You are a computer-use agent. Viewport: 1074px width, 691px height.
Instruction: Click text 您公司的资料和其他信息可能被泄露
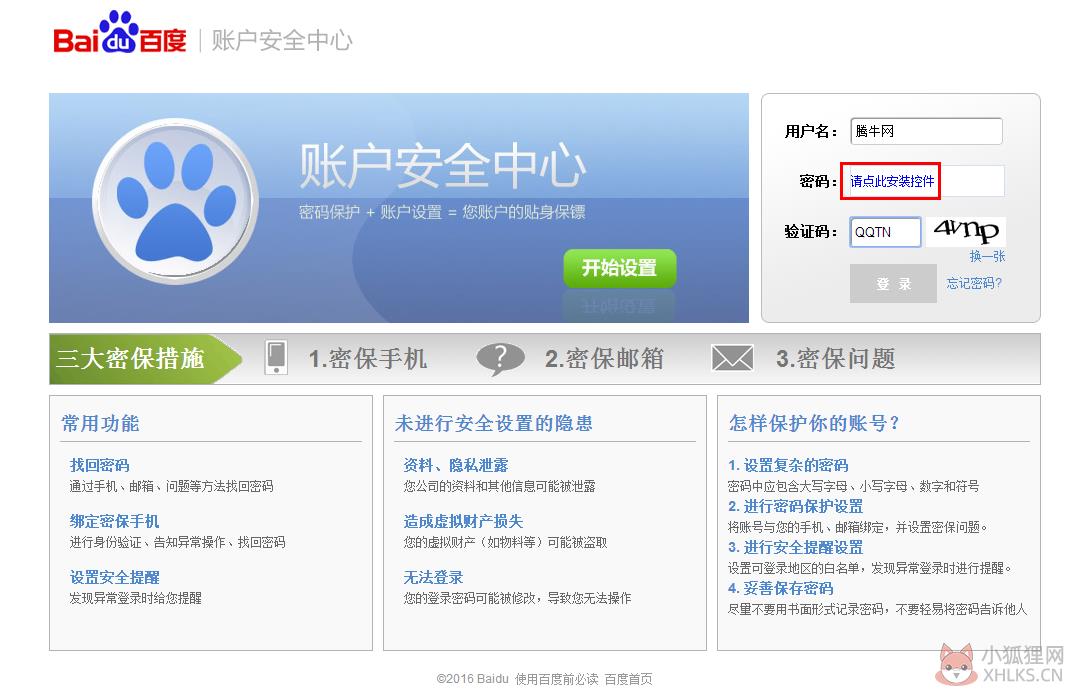coord(499,486)
